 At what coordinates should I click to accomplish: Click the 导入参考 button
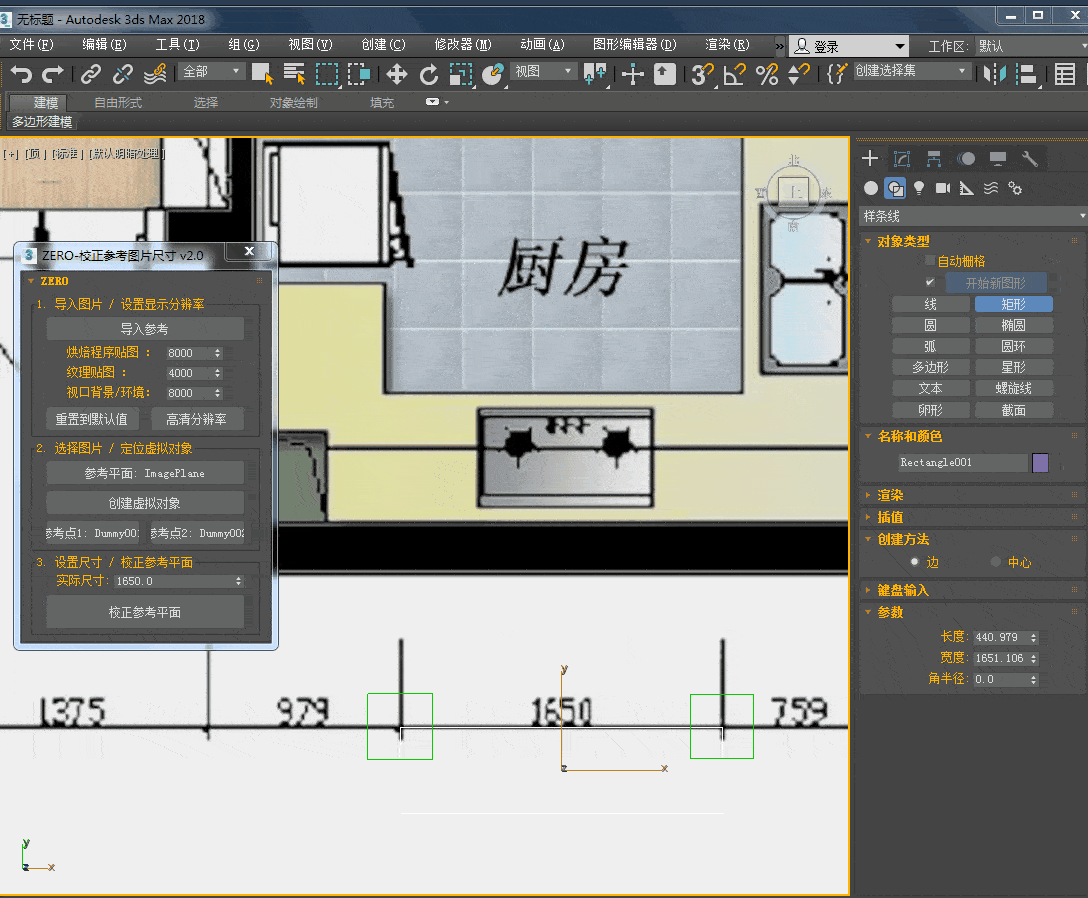point(145,329)
